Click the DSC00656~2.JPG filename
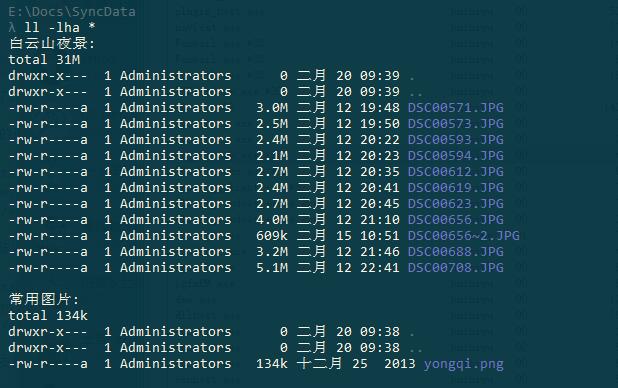This screenshot has width=618, height=388. pos(464,236)
